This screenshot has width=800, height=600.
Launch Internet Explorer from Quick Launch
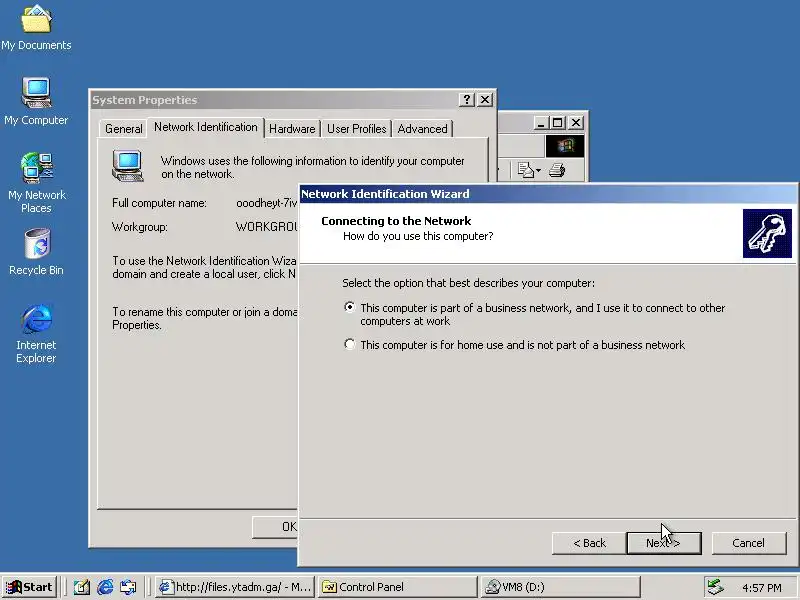105,587
